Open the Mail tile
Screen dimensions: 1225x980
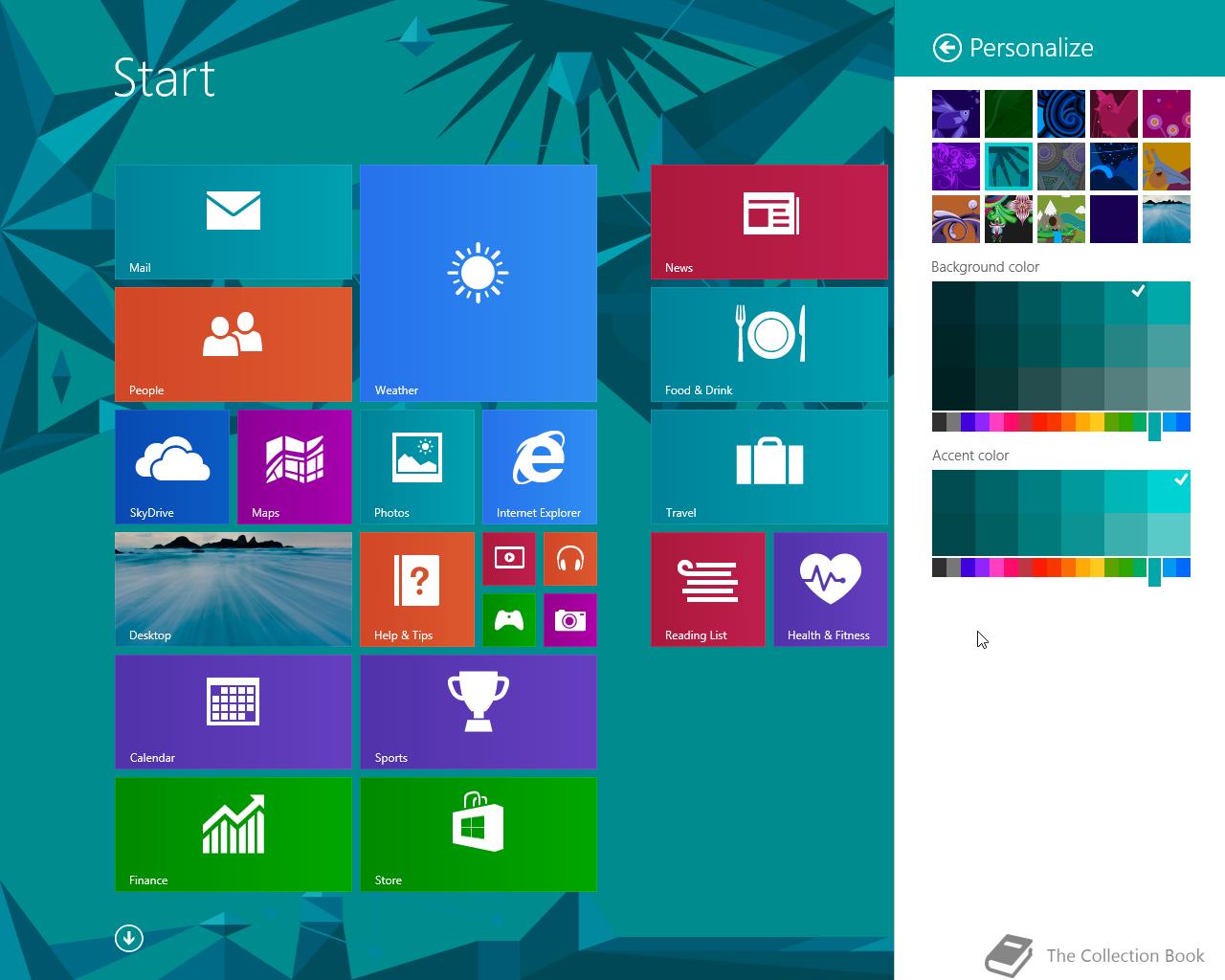pos(234,222)
